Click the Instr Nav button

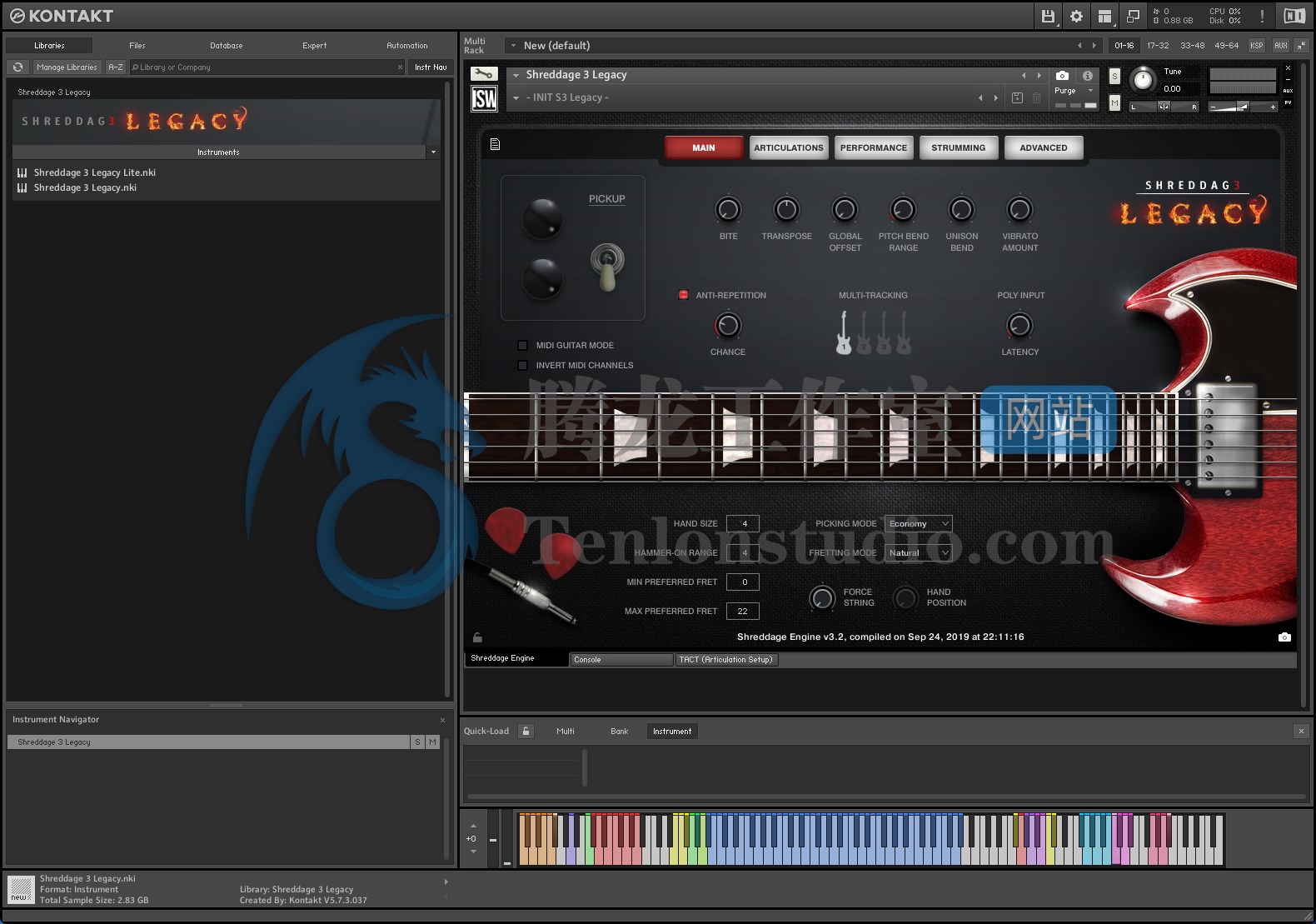tap(431, 67)
